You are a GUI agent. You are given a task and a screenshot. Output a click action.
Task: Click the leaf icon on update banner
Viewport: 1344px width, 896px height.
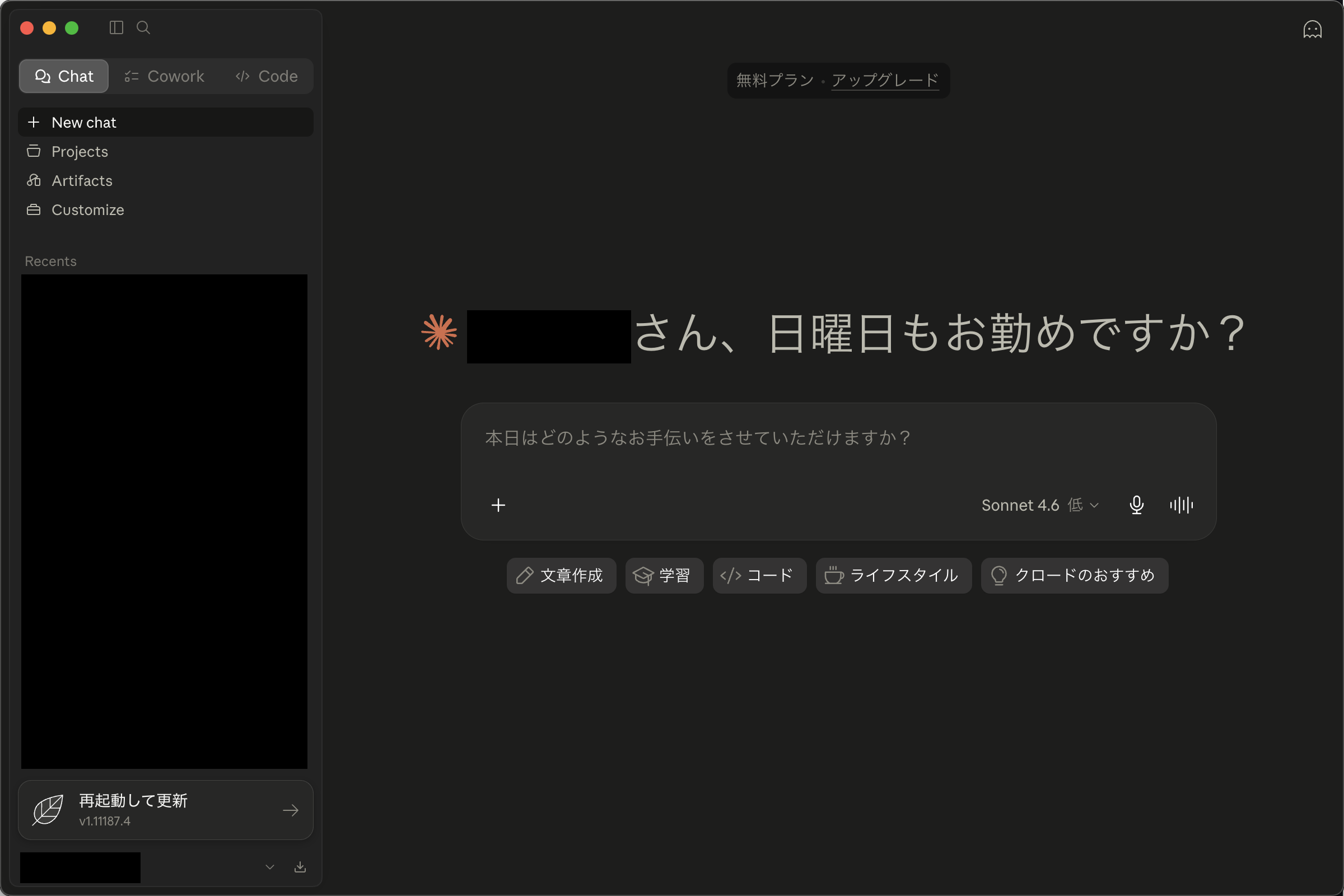(x=48, y=810)
